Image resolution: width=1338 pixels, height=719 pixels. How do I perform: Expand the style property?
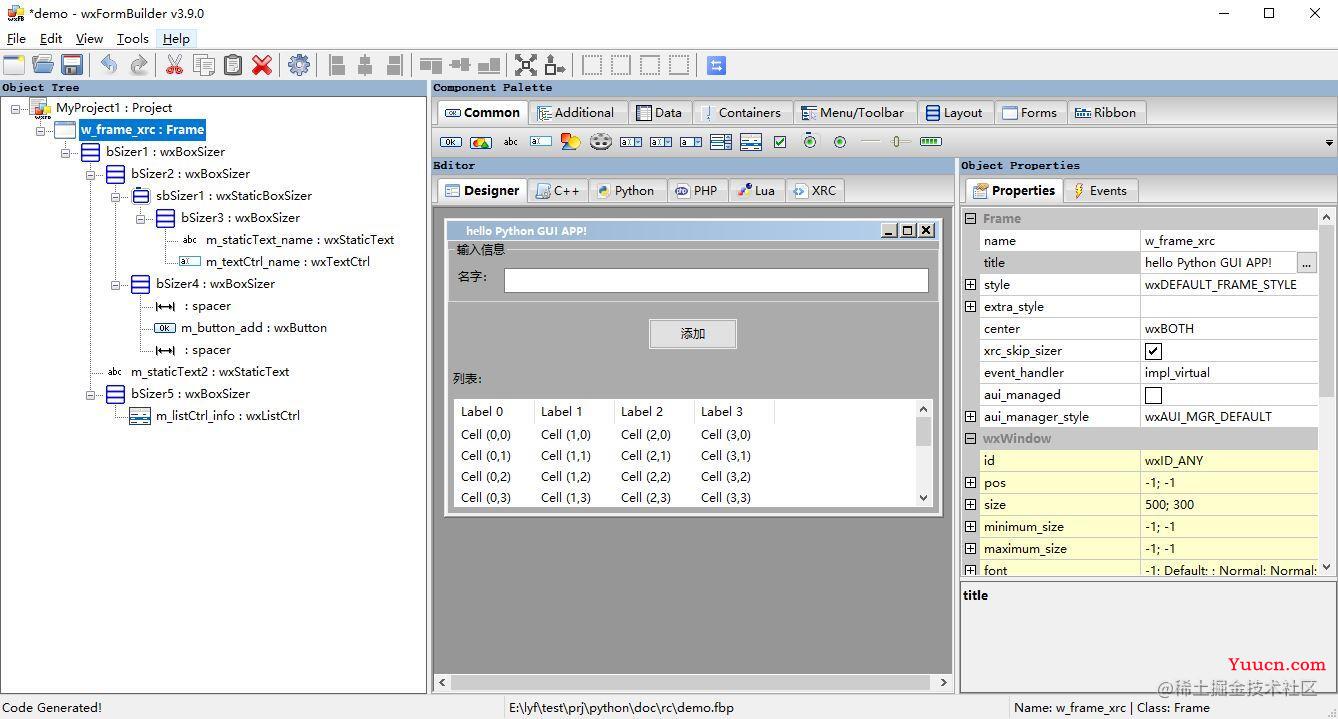pyautogui.click(x=970, y=285)
